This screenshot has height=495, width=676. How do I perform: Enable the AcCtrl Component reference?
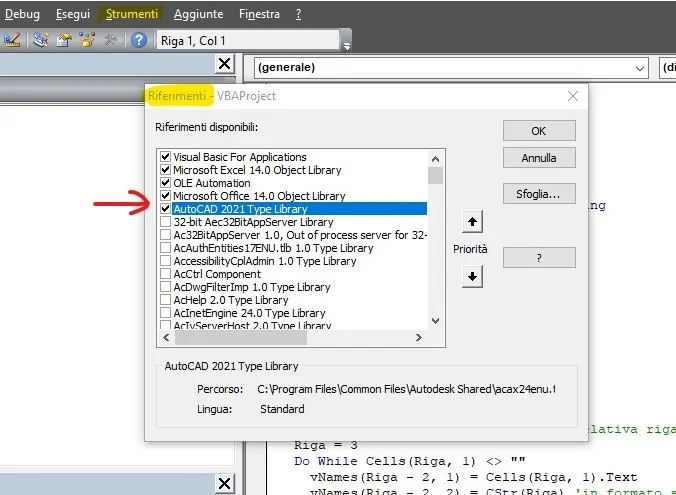click(x=166, y=274)
